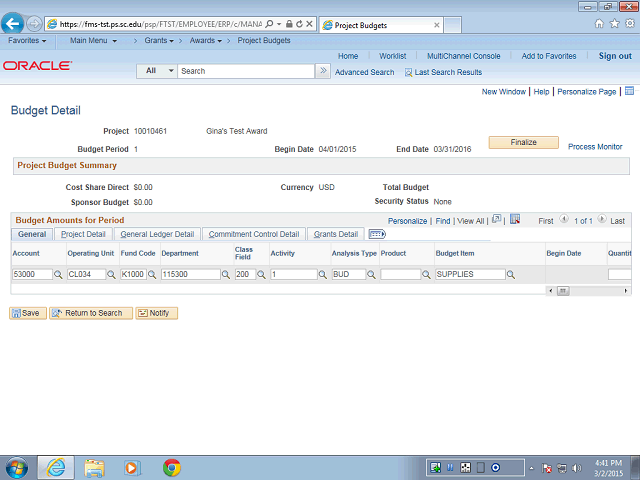Screen dimensions: 640x480
Task: Switch to the Project Detail tab
Action: pyautogui.click(x=83, y=234)
